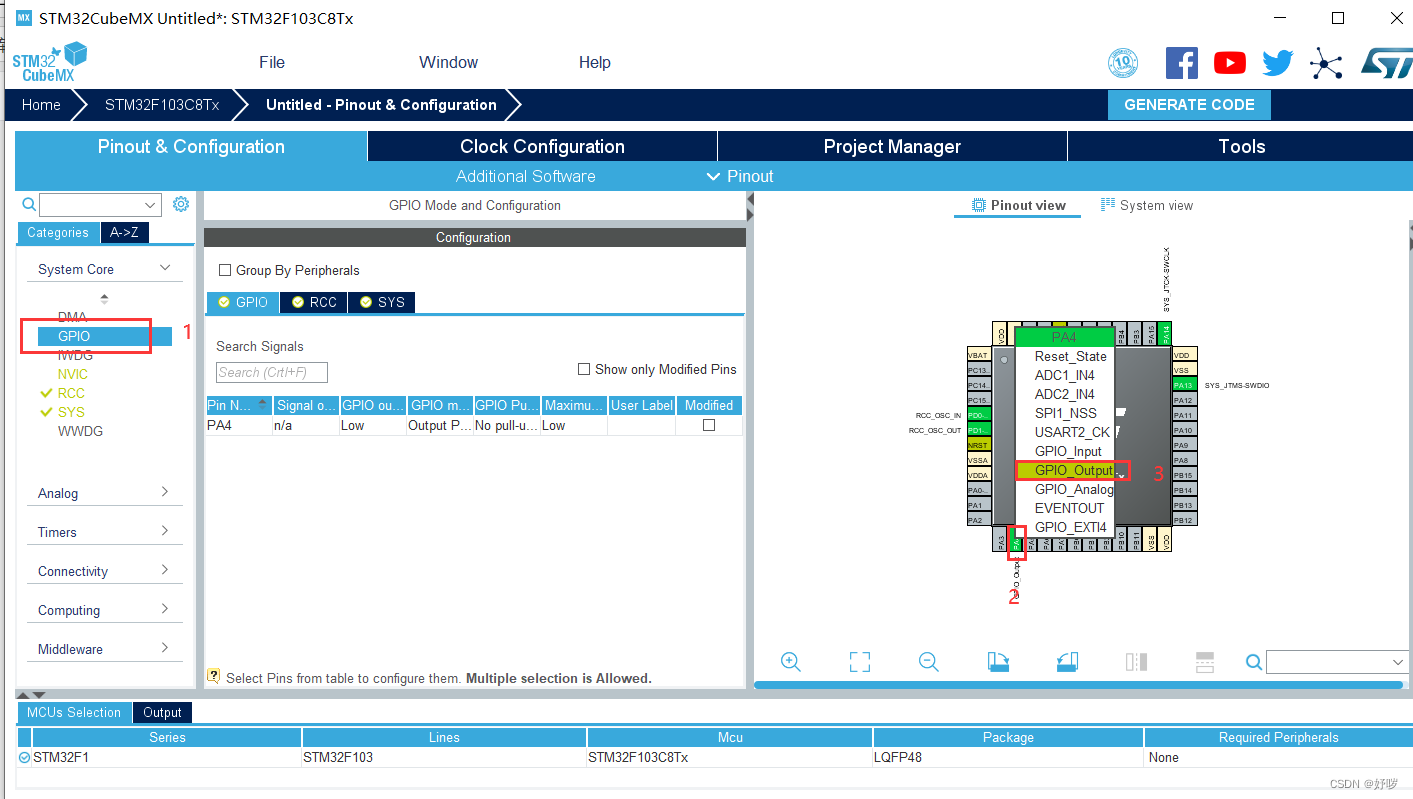The image size is (1413, 799).
Task: Rotate the chip counter-clockwise
Action: (x=1067, y=662)
